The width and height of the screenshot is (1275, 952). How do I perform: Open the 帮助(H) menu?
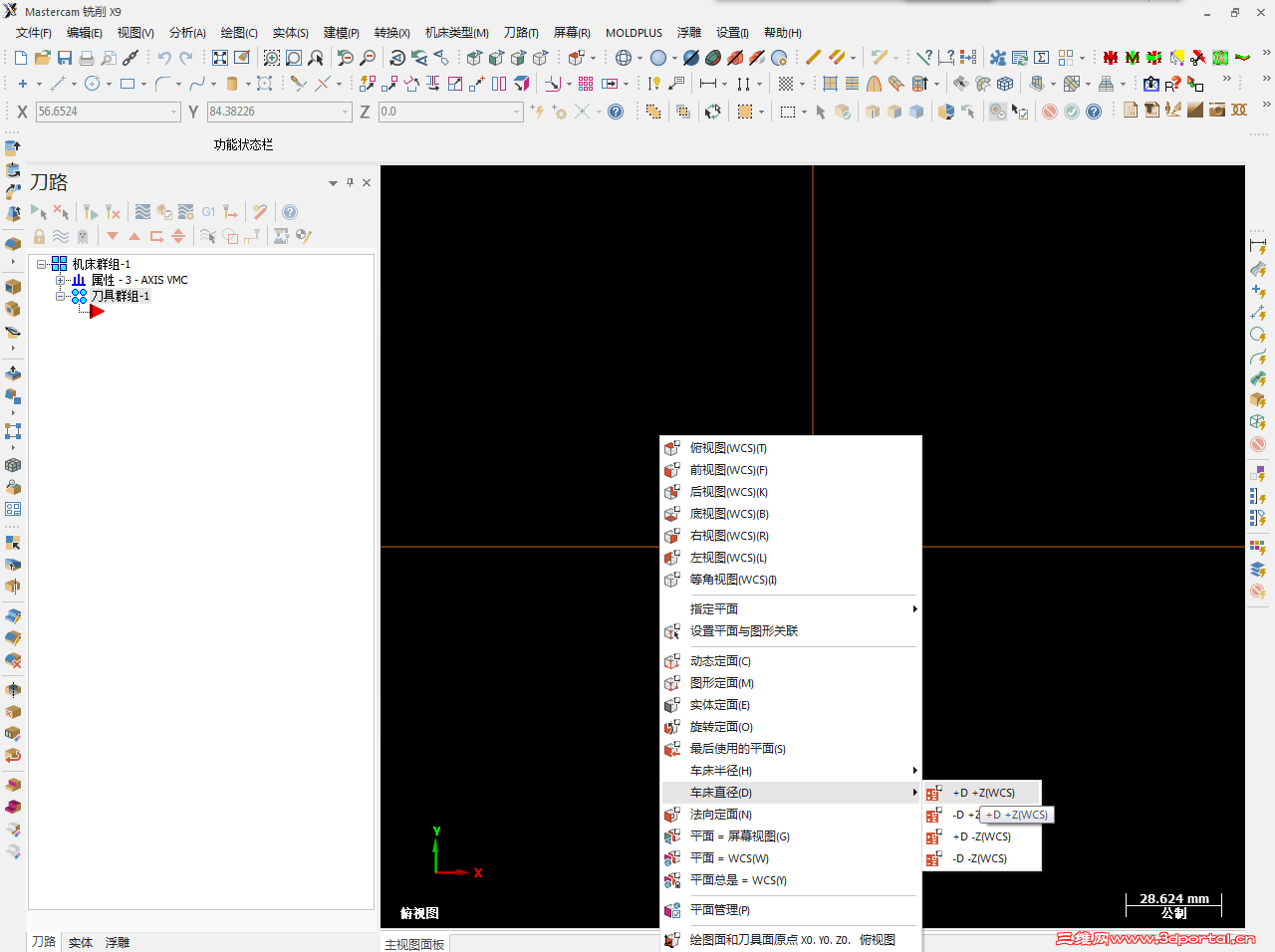click(783, 33)
